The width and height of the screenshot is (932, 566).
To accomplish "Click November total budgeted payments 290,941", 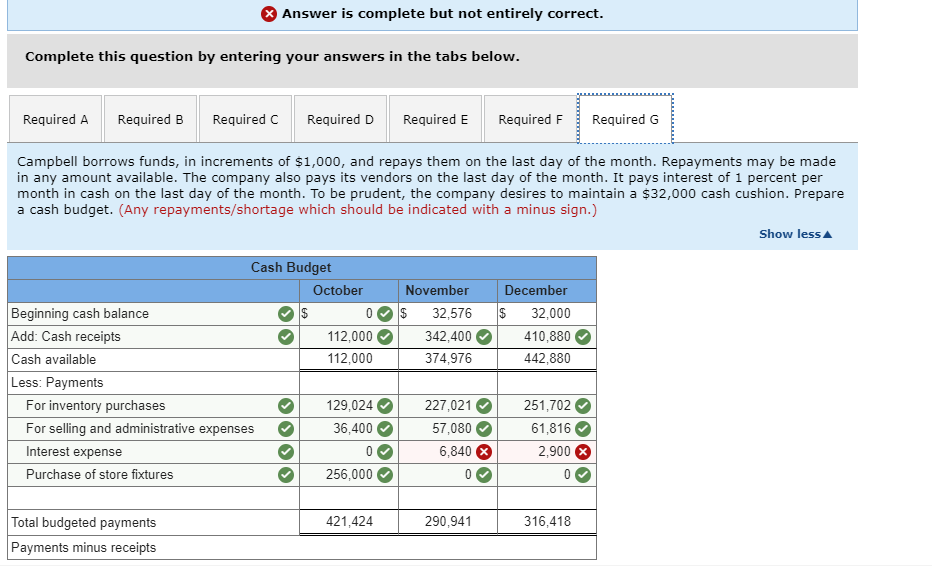I will tap(448, 521).
